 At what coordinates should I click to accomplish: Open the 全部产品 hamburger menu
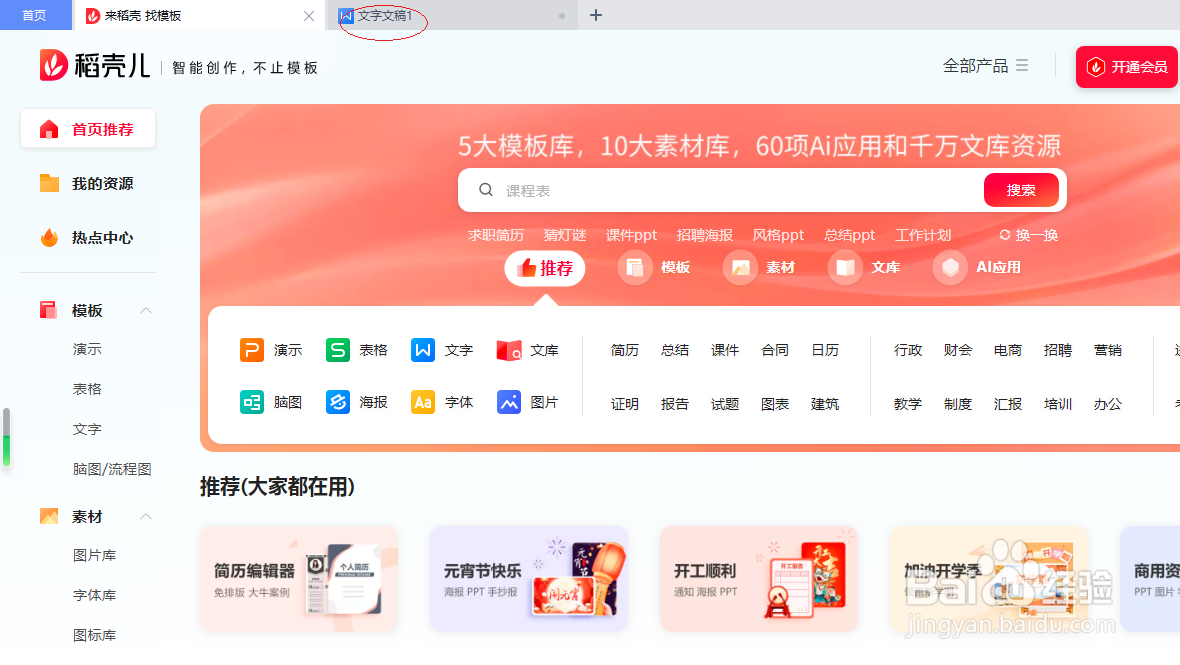(1021, 65)
